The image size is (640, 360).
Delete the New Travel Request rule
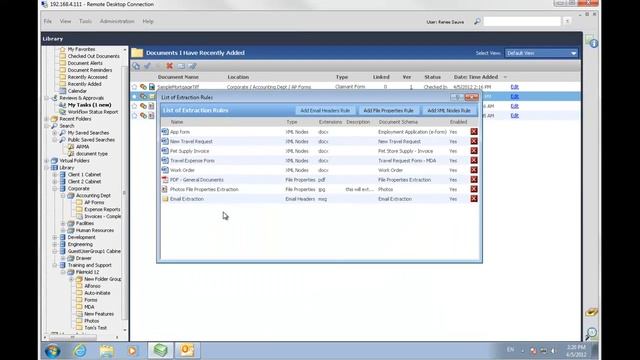click(x=473, y=141)
